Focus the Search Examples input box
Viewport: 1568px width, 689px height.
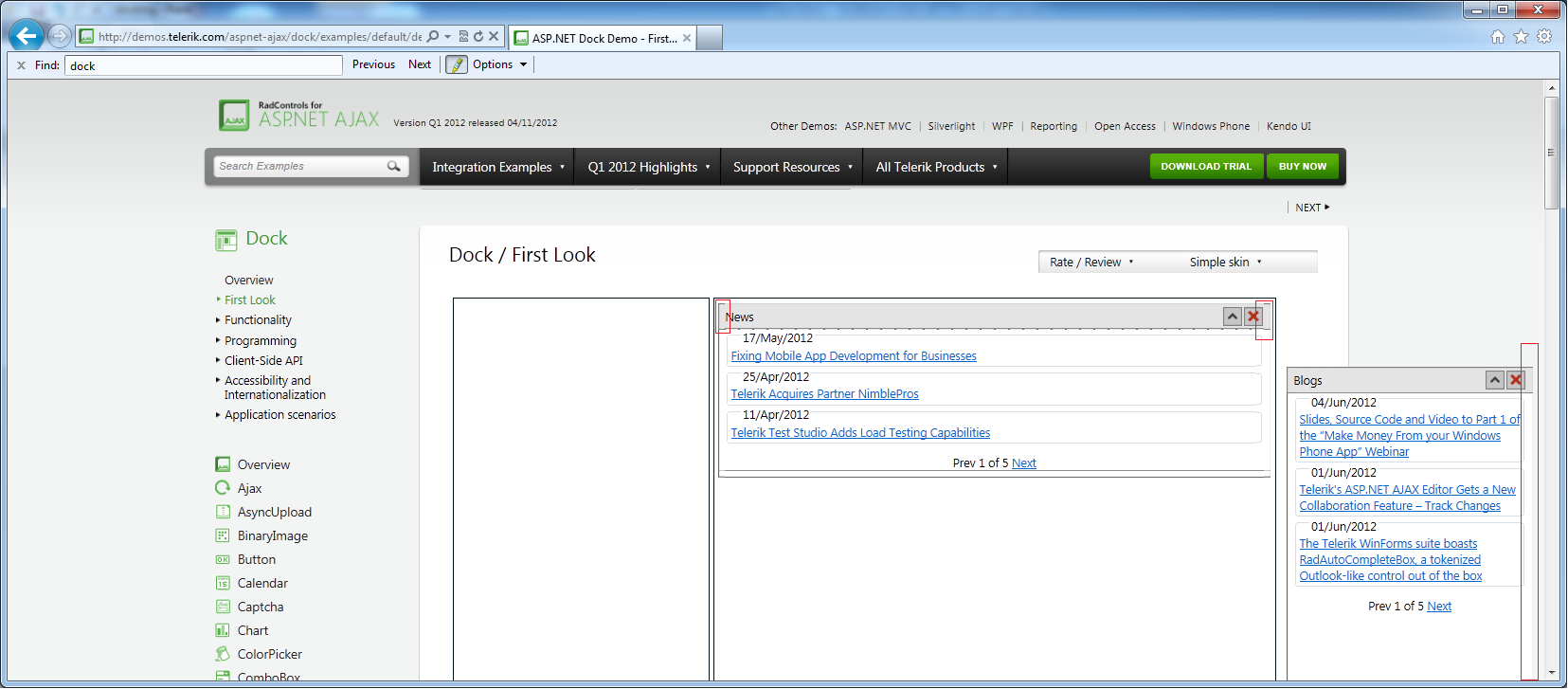point(299,166)
